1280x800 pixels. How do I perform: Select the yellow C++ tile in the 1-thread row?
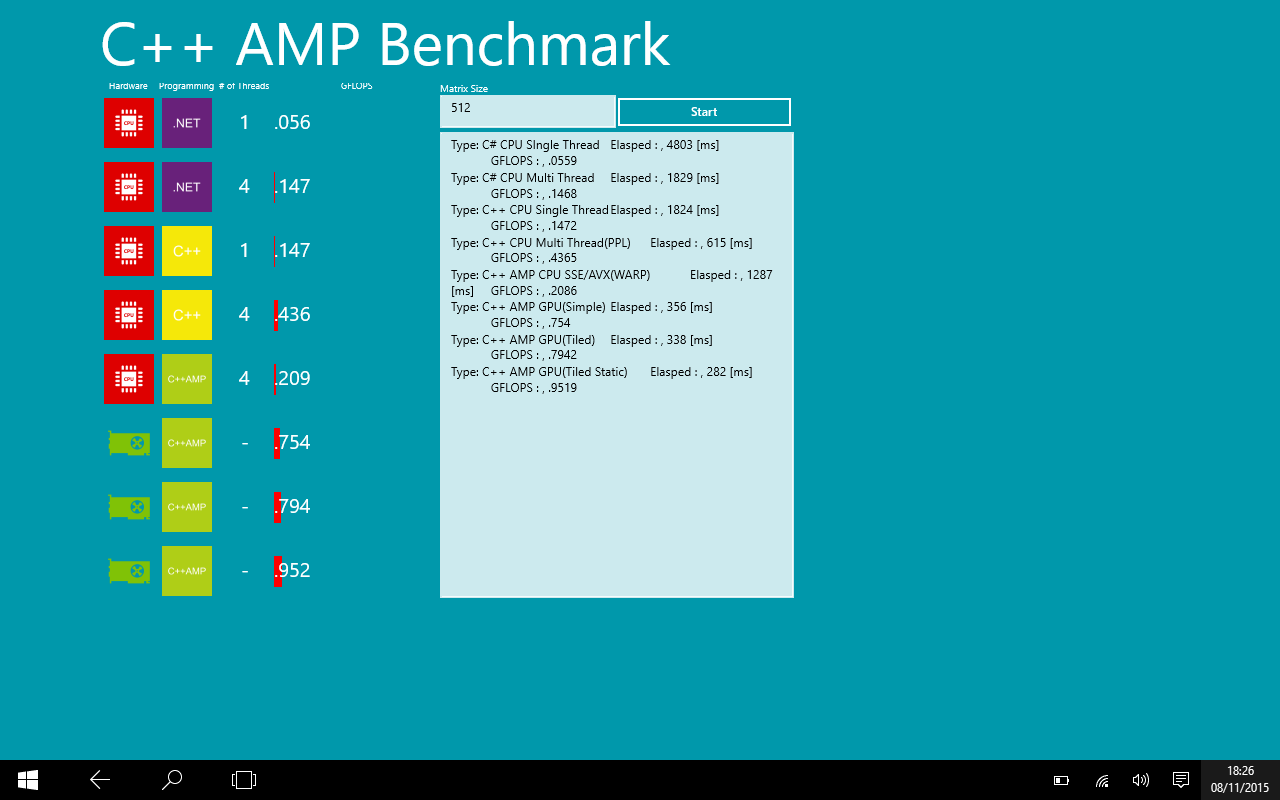pyautogui.click(x=187, y=251)
